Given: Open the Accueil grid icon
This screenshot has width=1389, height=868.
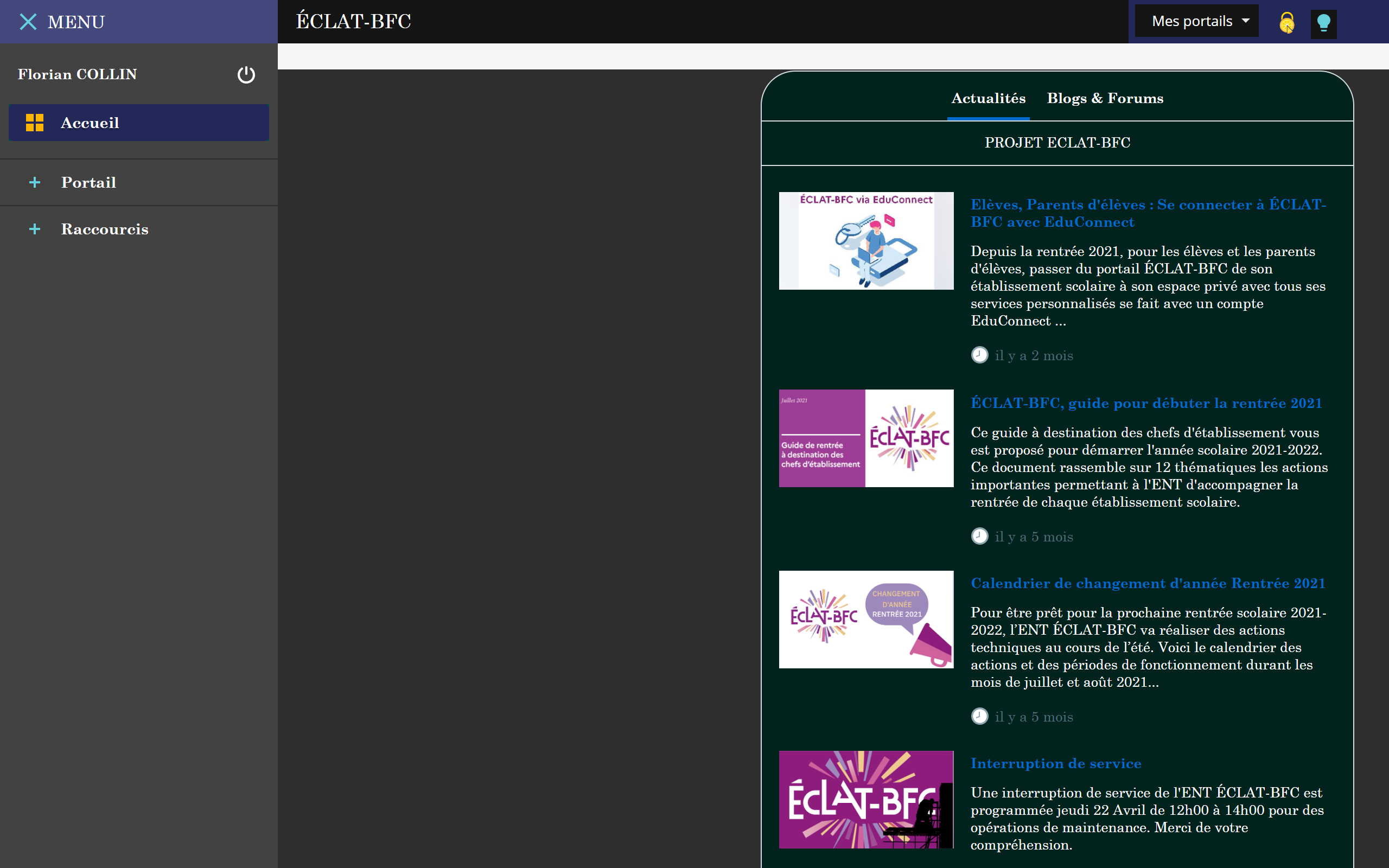Looking at the screenshot, I should (x=34, y=122).
